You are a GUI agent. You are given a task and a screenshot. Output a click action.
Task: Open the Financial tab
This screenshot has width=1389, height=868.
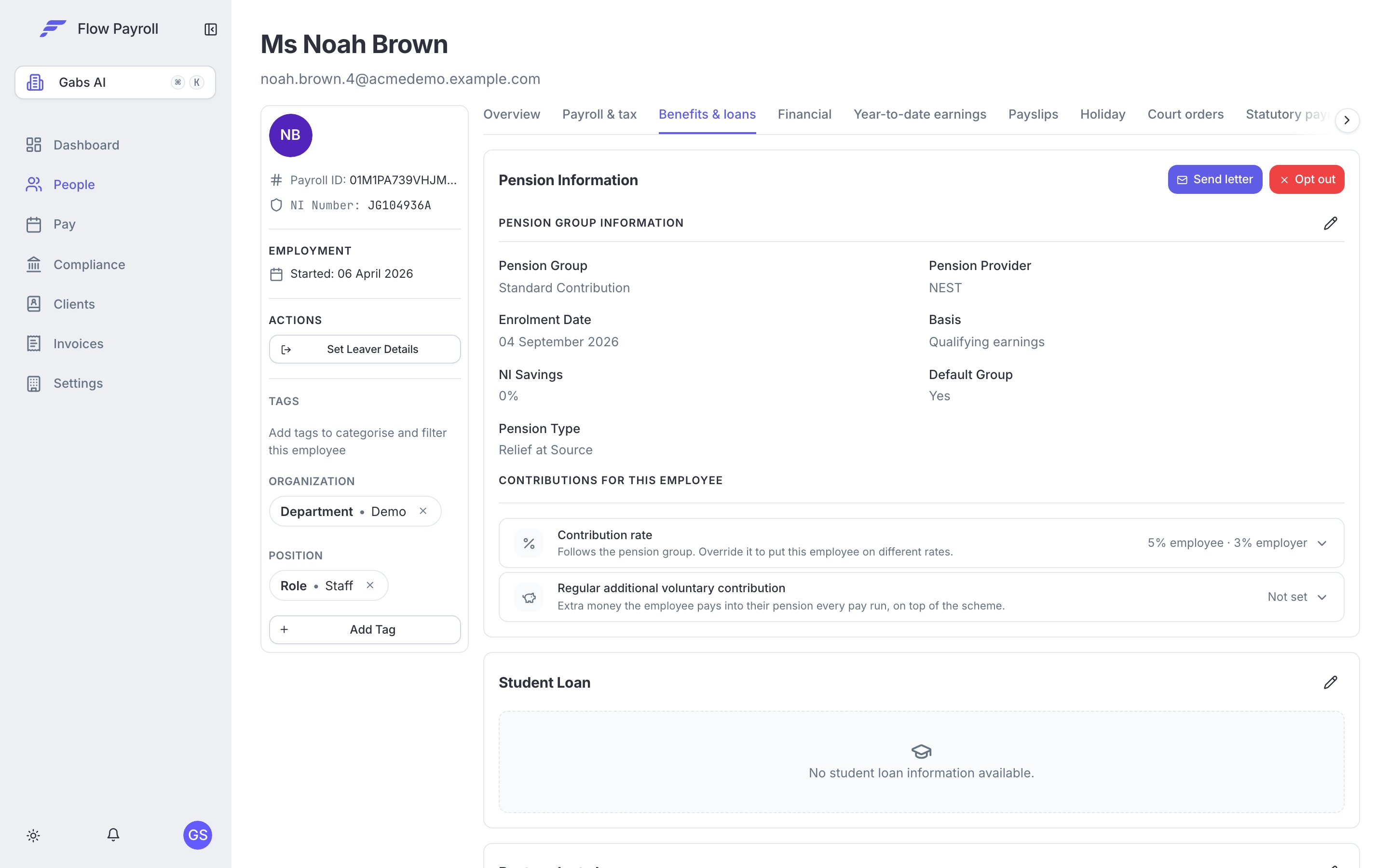pyautogui.click(x=804, y=114)
